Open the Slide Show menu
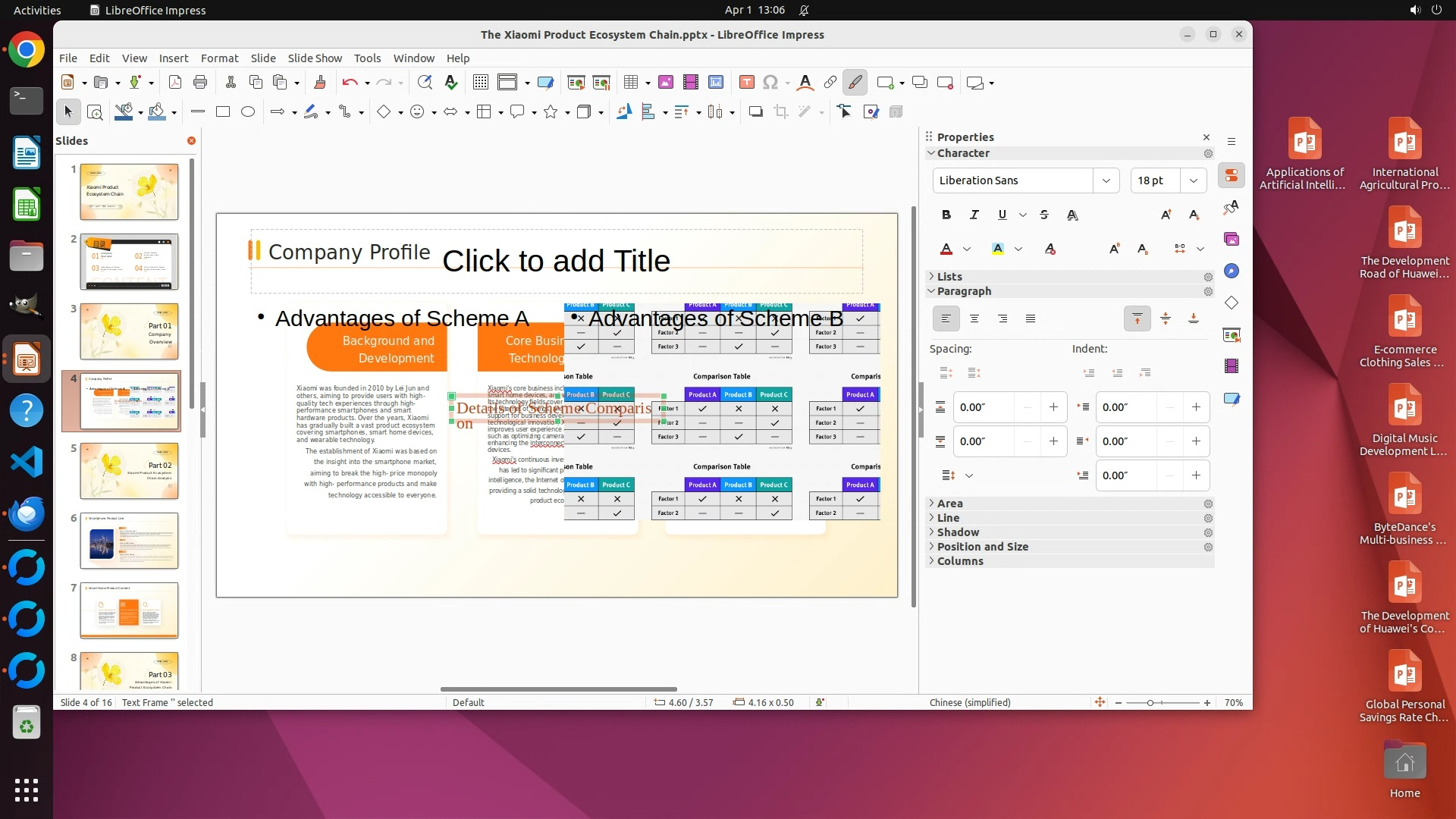 (315, 58)
